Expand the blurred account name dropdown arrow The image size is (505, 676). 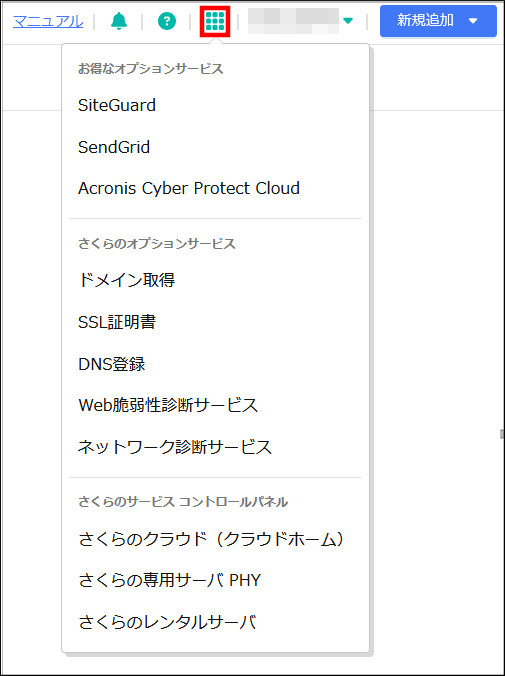[348, 21]
